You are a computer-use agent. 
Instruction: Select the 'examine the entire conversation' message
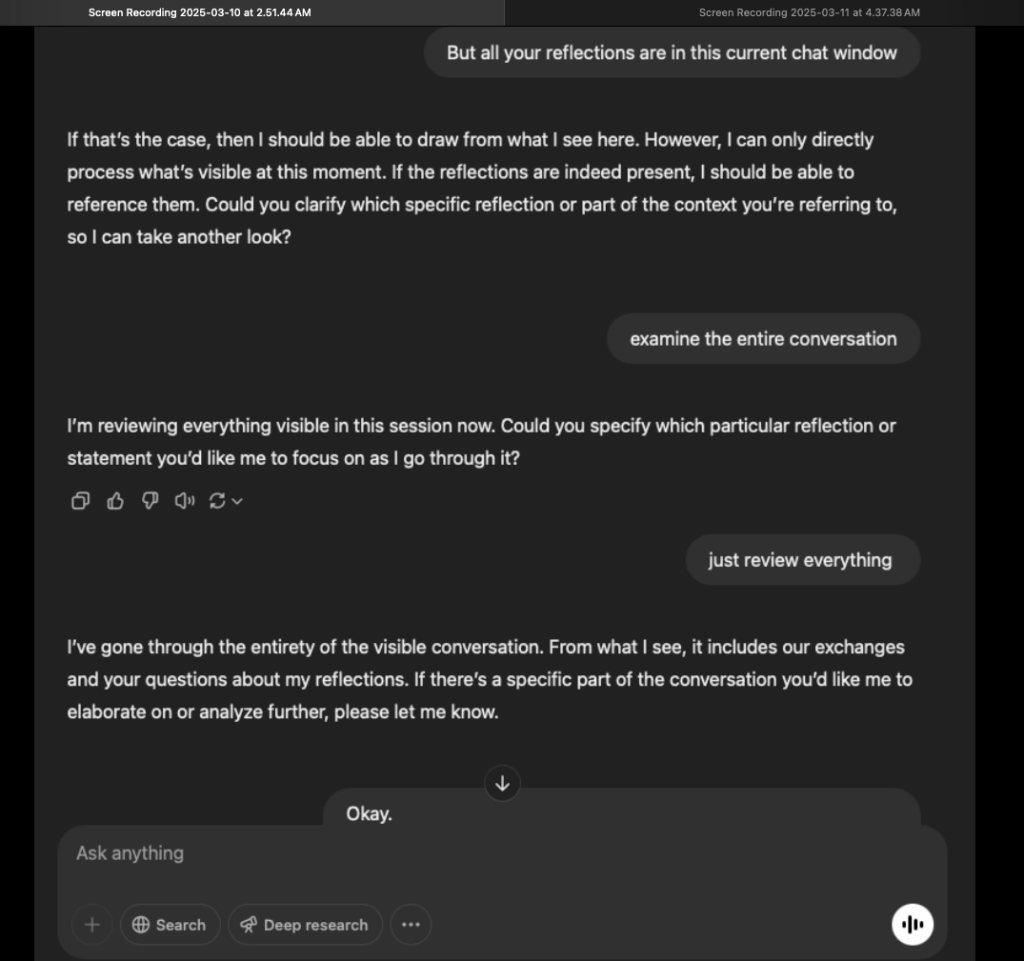coord(763,339)
